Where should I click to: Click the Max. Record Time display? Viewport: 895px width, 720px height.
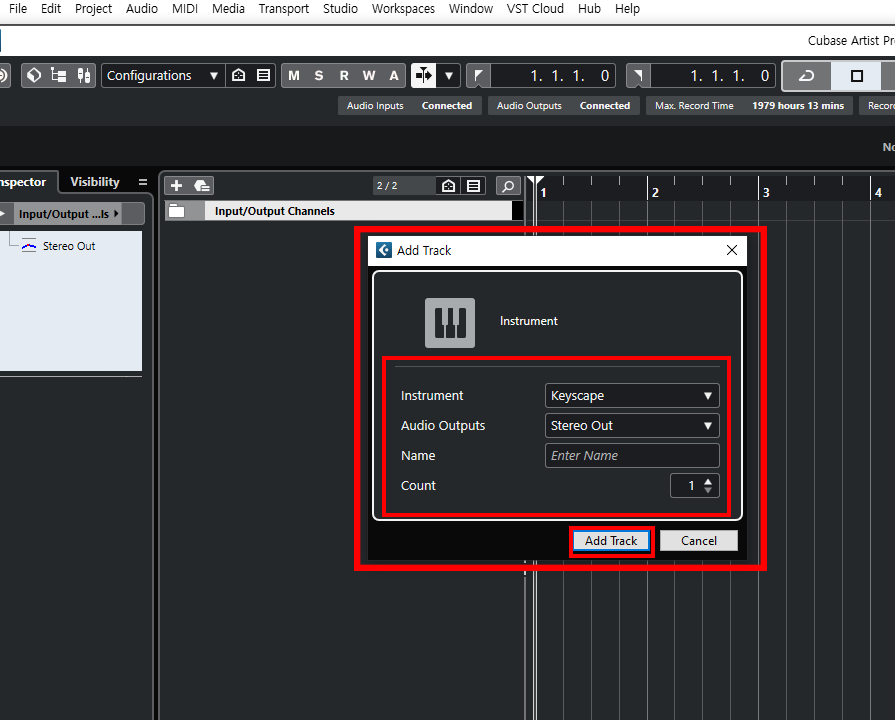click(x=749, y=106)
